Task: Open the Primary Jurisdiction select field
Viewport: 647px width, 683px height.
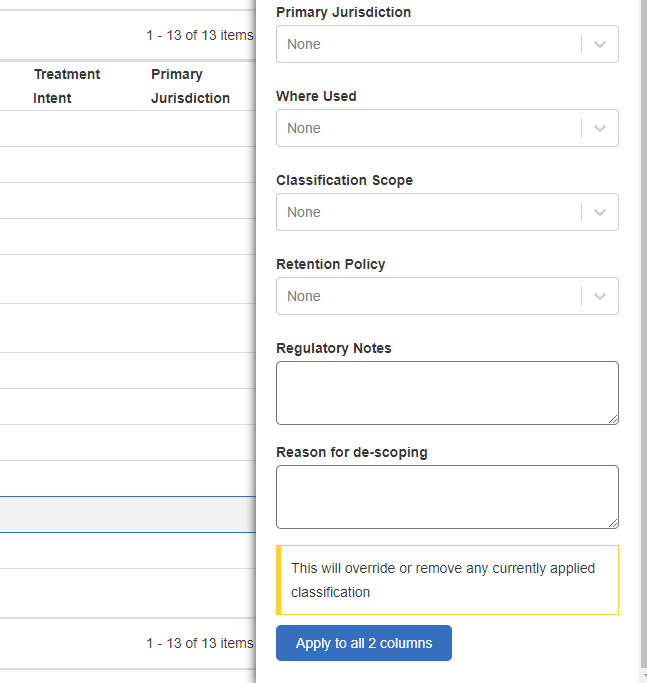Action: 428,44
